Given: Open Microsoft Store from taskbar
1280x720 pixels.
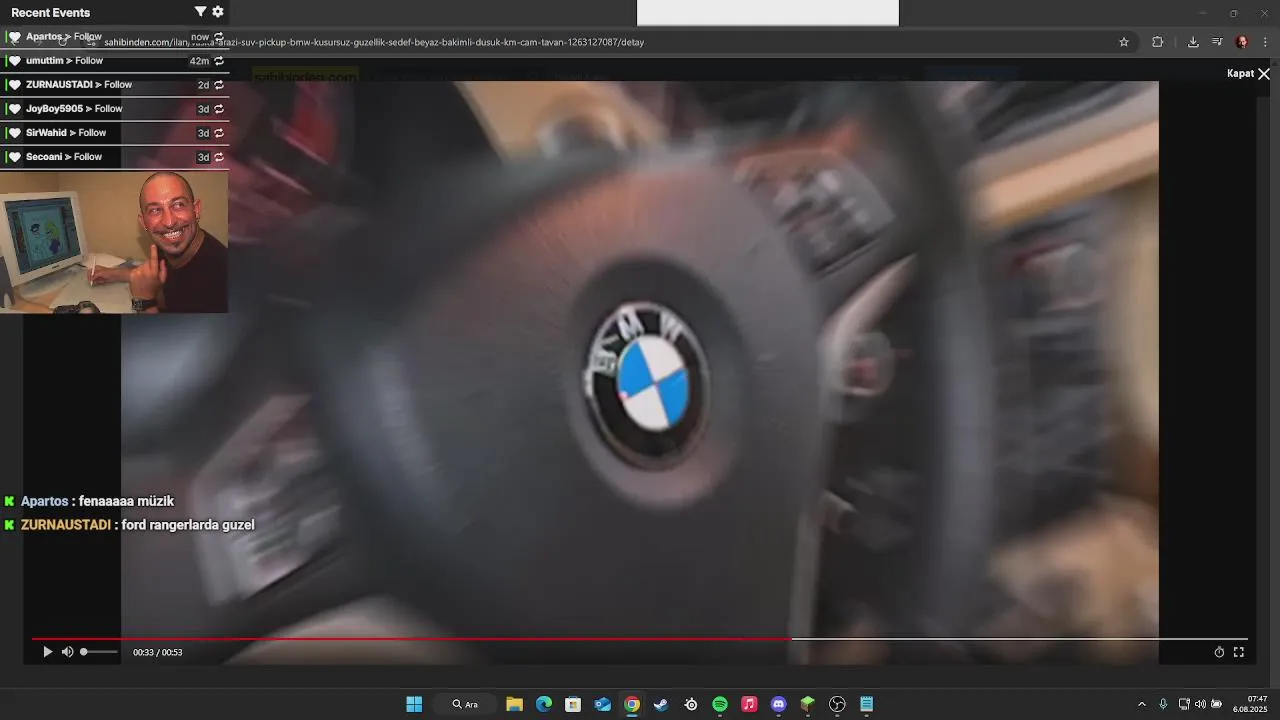Looking at the screenshot, I should (x=573, y=704).
